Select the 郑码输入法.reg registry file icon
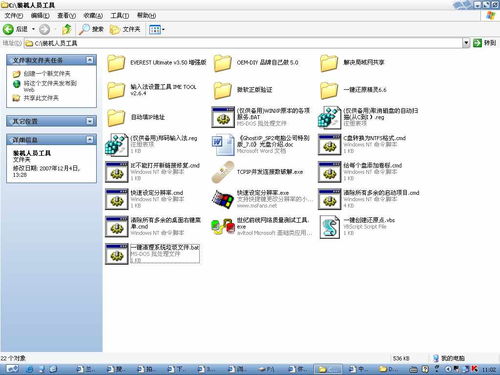 coord(117,145)
